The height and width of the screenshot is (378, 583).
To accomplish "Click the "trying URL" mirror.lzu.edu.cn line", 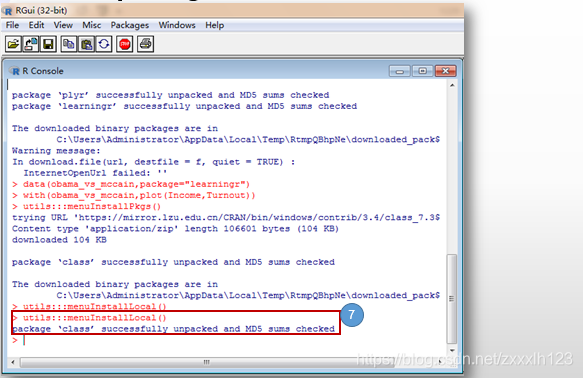I will [x=226, y=217].
